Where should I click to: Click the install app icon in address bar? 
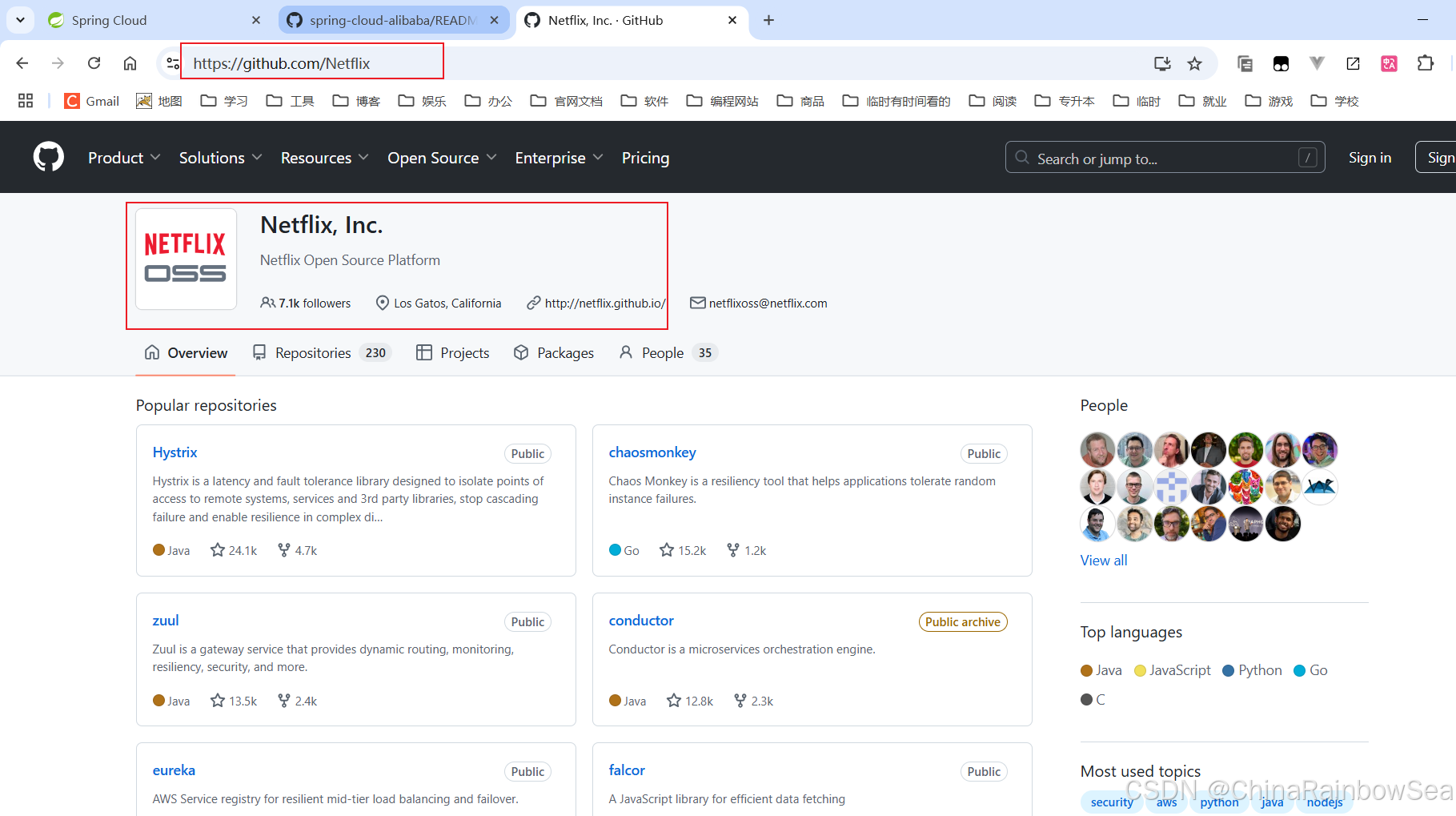click(1162, 63)
